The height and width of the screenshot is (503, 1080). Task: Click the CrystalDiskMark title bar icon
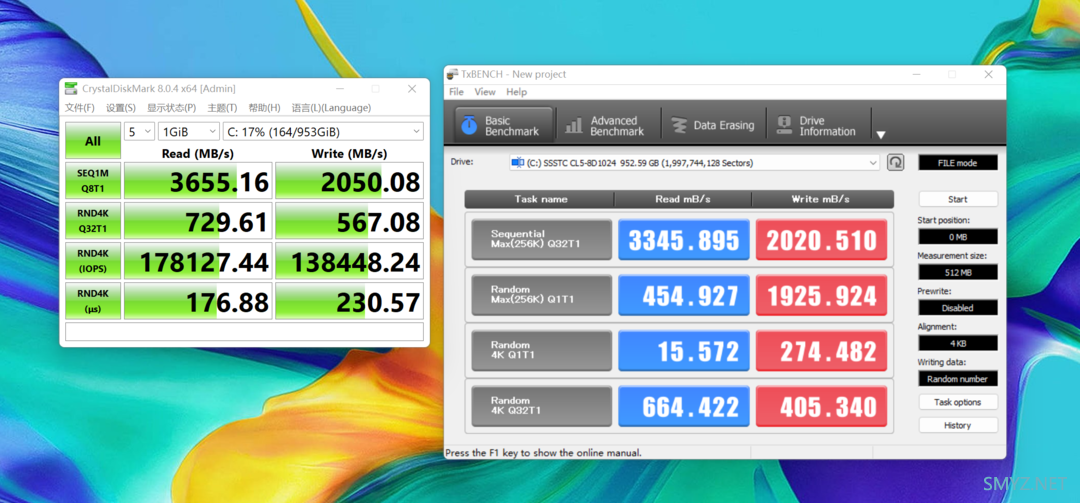71,88
